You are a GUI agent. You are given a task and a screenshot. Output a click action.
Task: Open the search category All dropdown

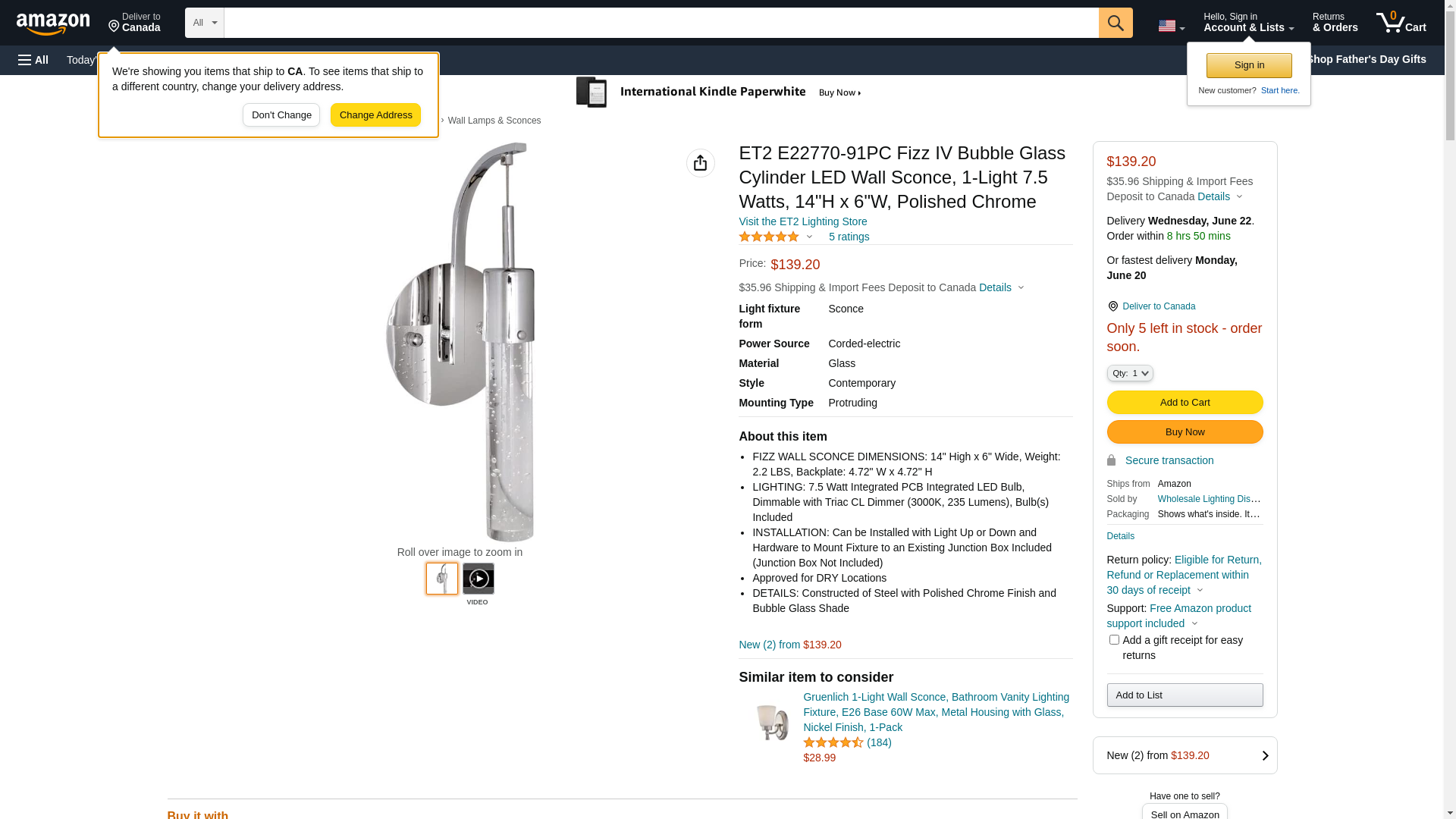point(204,23)
